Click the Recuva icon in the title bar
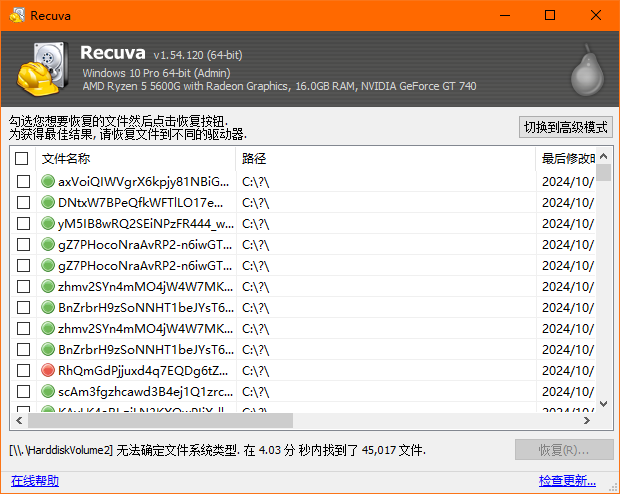This screenshot has height=494, width=620. click(17, 15)
